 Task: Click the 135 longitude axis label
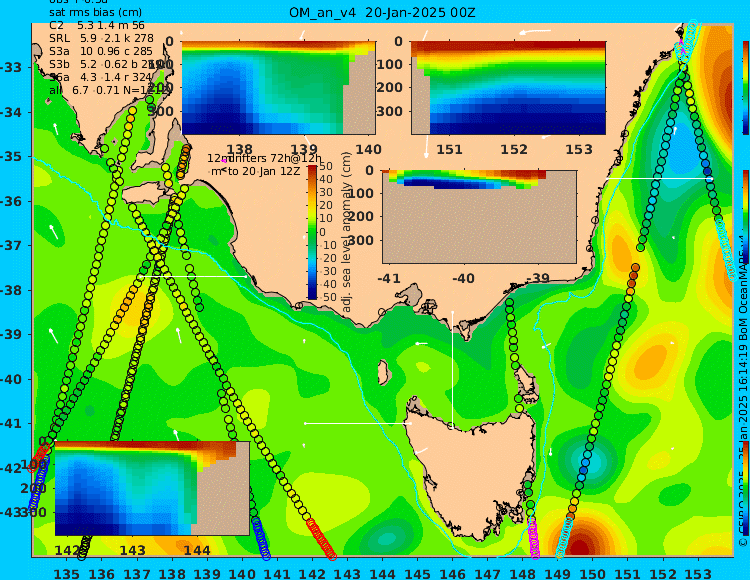[x=66, y=573]
